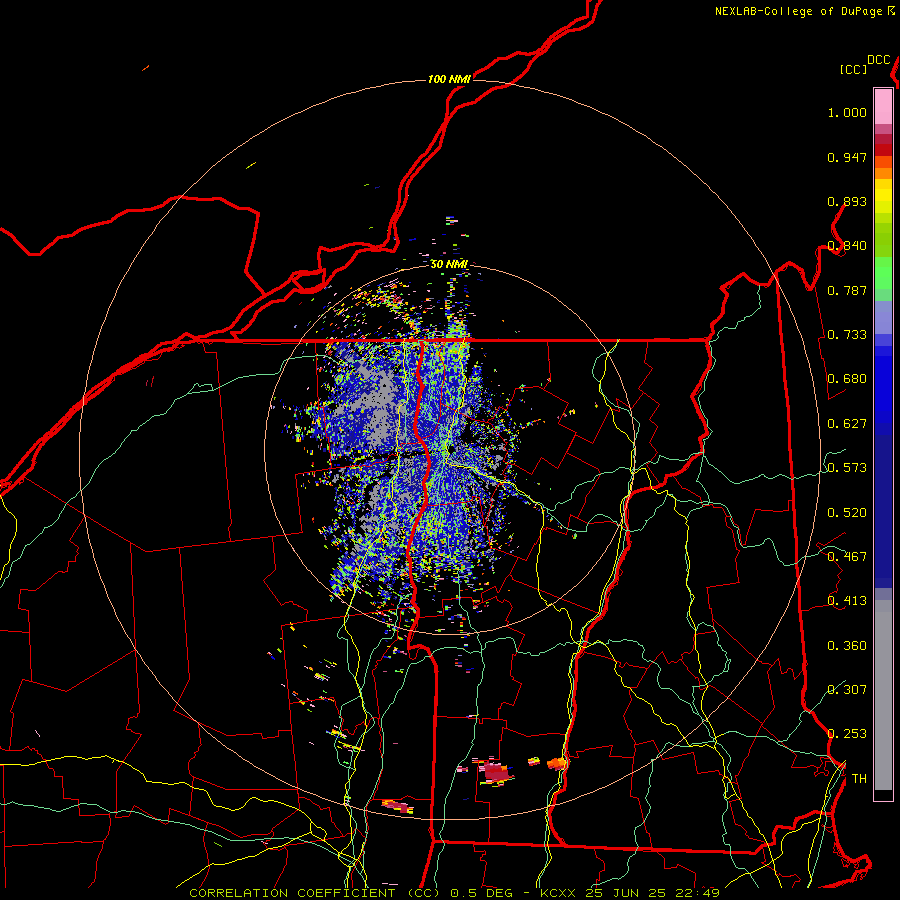
Task: Select the pink swatch at top of color bar
Action: coord(883,107)
